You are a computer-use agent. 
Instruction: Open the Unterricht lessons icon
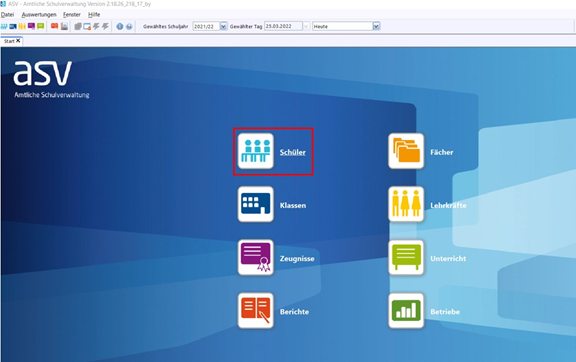[x=406, y=258]
